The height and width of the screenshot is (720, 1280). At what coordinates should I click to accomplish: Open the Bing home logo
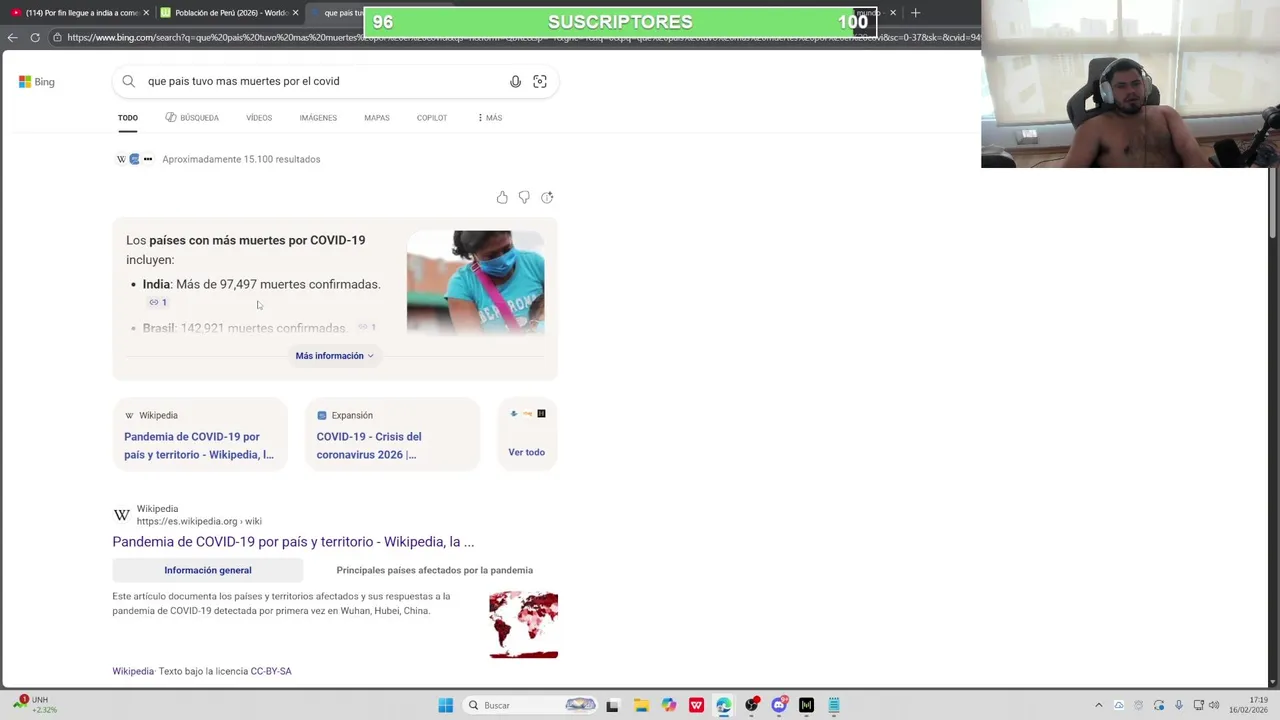pyautogui.click(x=37, y=82)
